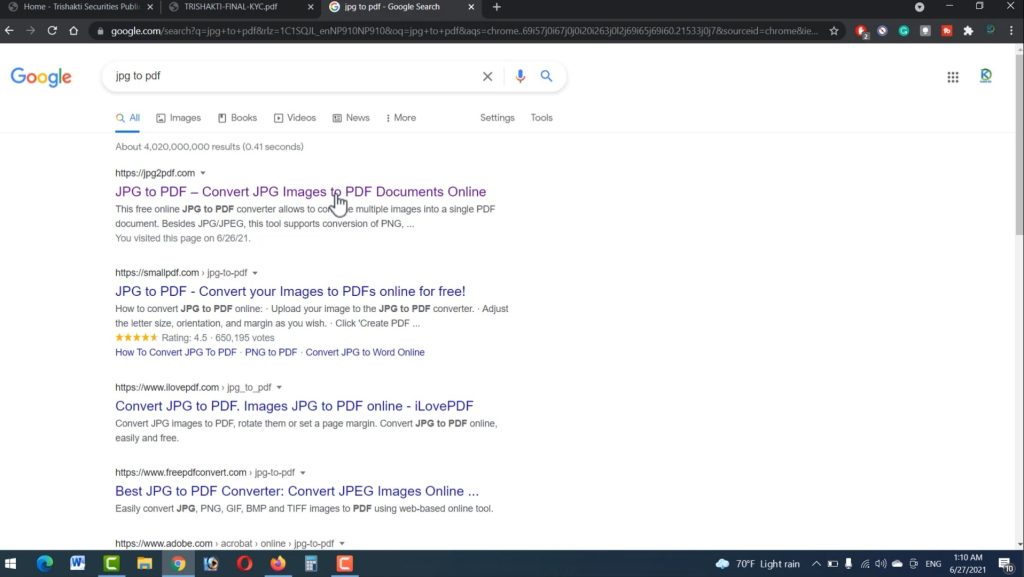Screen dimensions: 1024x577
Task: Open the Extensions puzzle piece menu
Action: click(x=968, y=31)
